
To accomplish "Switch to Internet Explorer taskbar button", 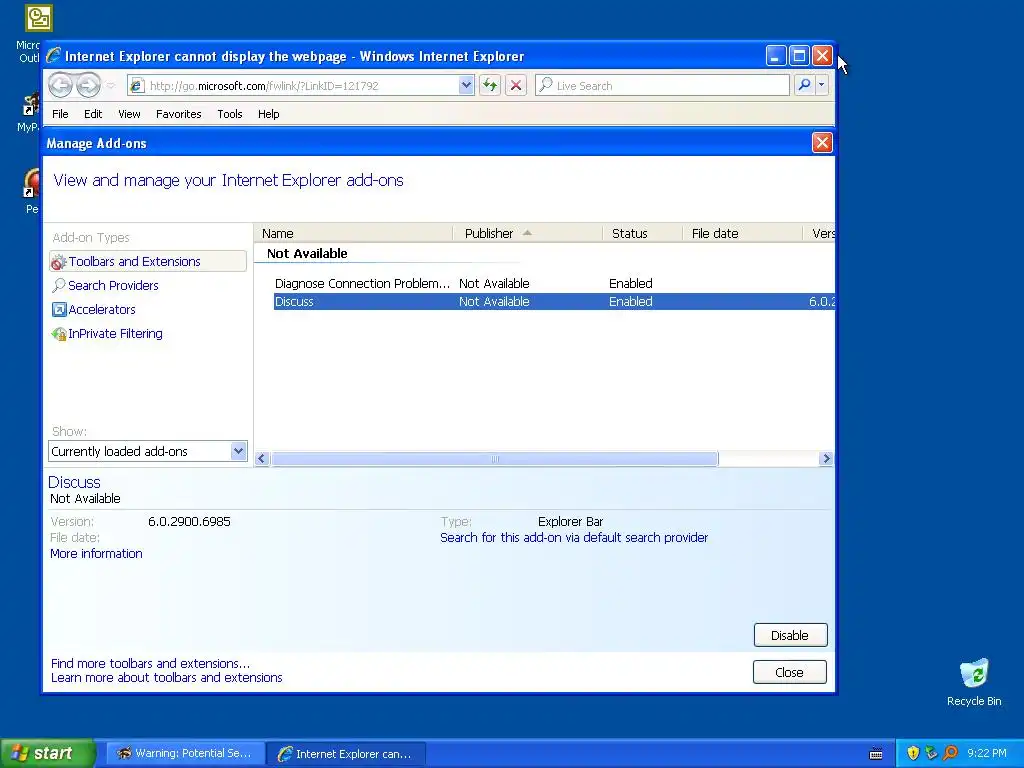I will click(x=346, y=754).
